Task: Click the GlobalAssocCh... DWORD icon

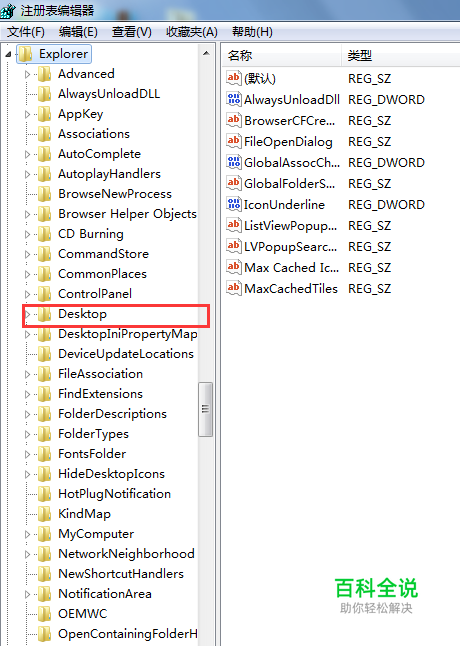Action: pyautogui.click(x=234, y=162)
